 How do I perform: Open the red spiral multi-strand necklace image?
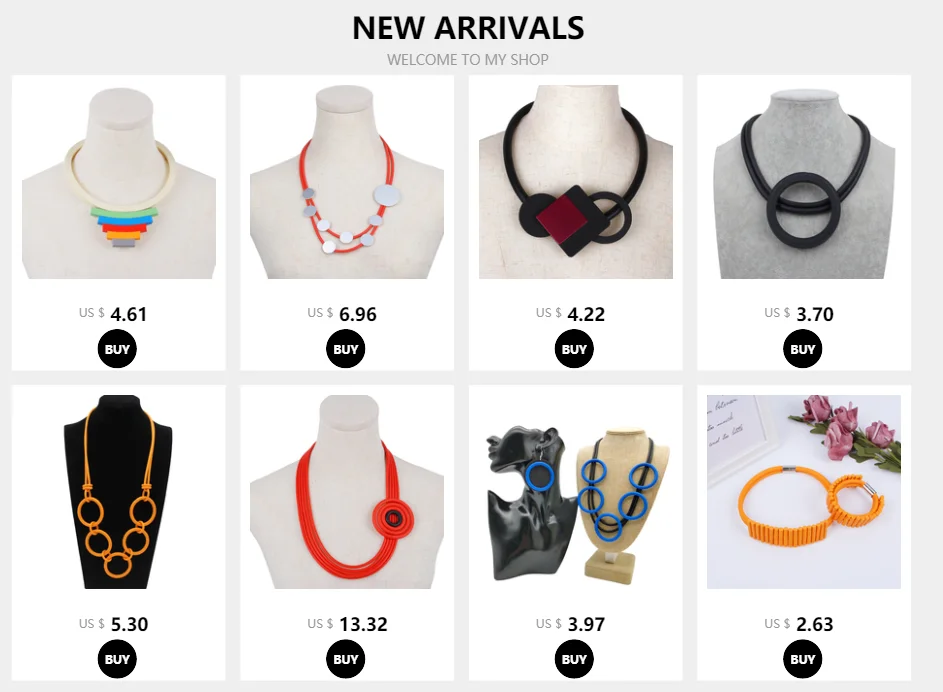click(347, 492)
